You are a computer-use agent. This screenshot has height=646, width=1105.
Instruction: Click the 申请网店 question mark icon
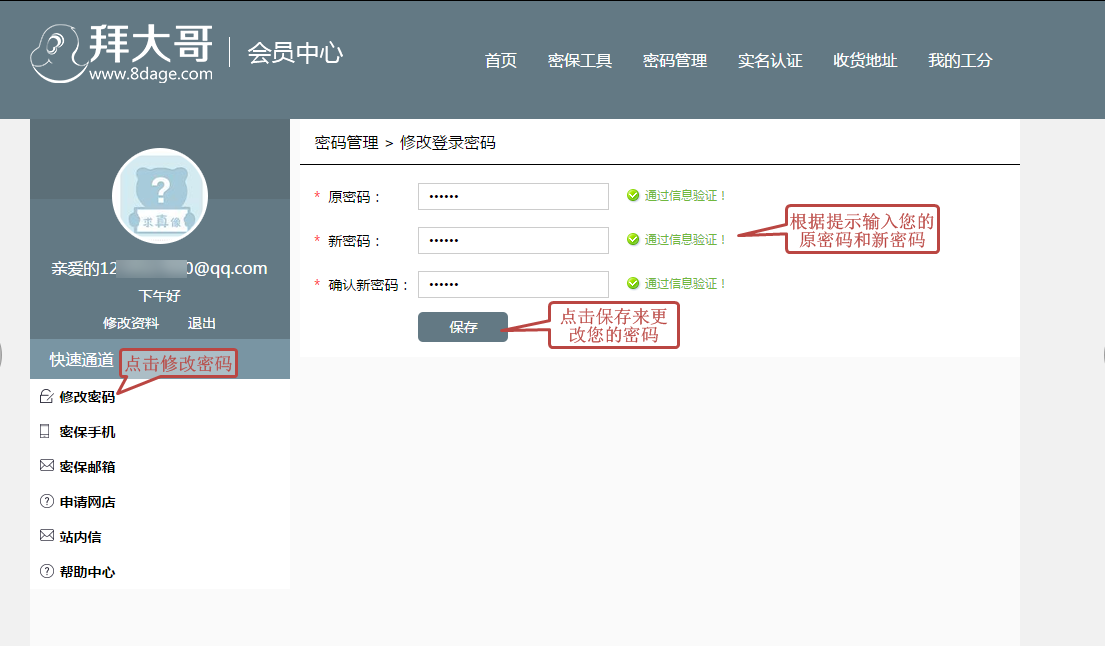point(47,502)
